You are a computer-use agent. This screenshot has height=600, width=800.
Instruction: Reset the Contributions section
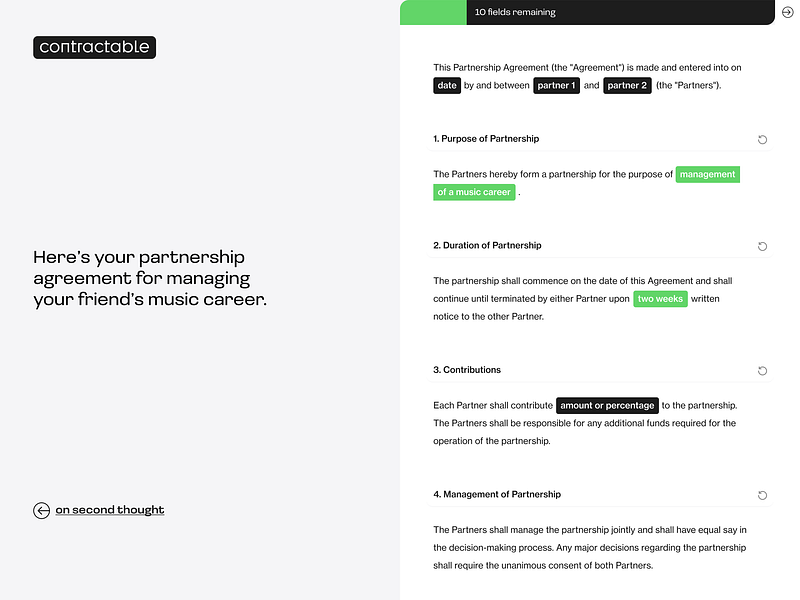762,371
